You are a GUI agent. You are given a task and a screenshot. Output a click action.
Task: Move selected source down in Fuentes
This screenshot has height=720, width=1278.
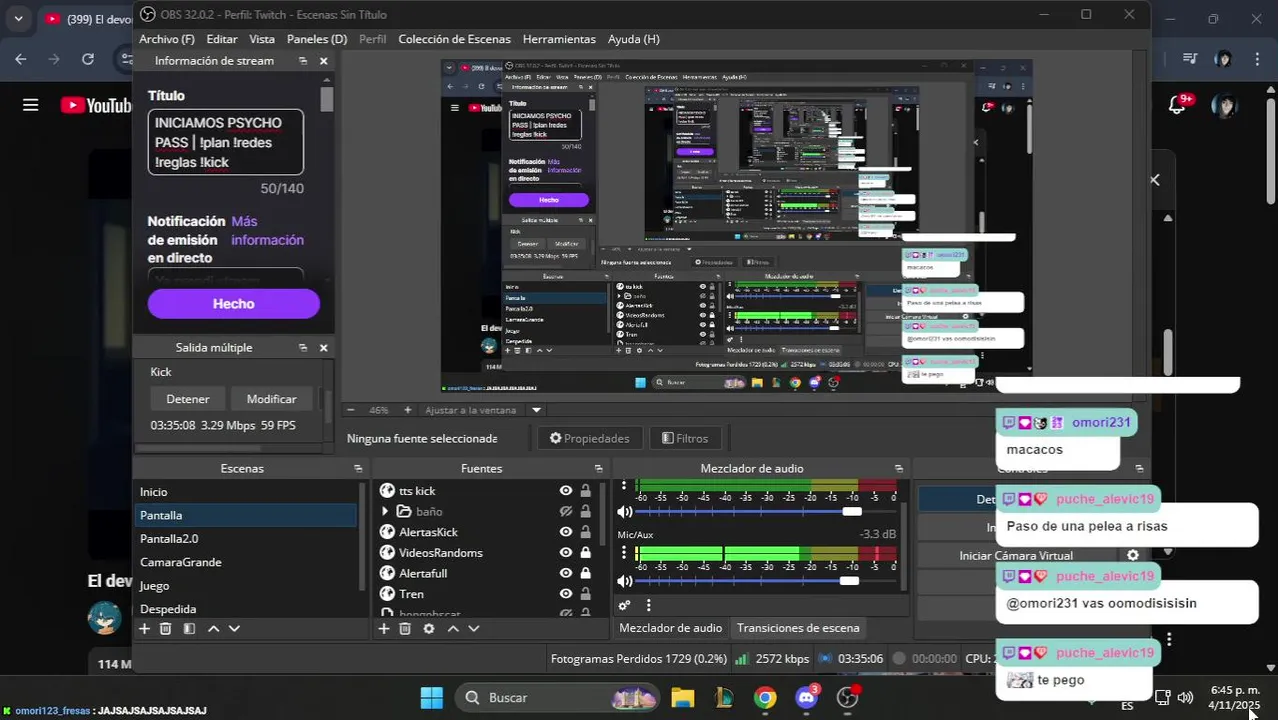[x=474, y=629]
